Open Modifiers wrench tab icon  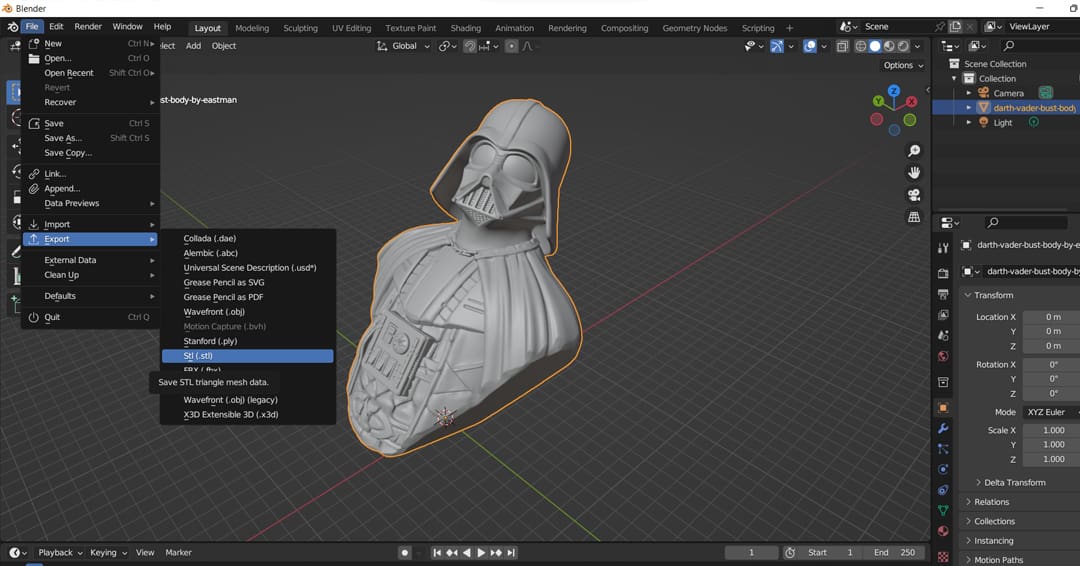pyautogui.click(x=943, y=428)
